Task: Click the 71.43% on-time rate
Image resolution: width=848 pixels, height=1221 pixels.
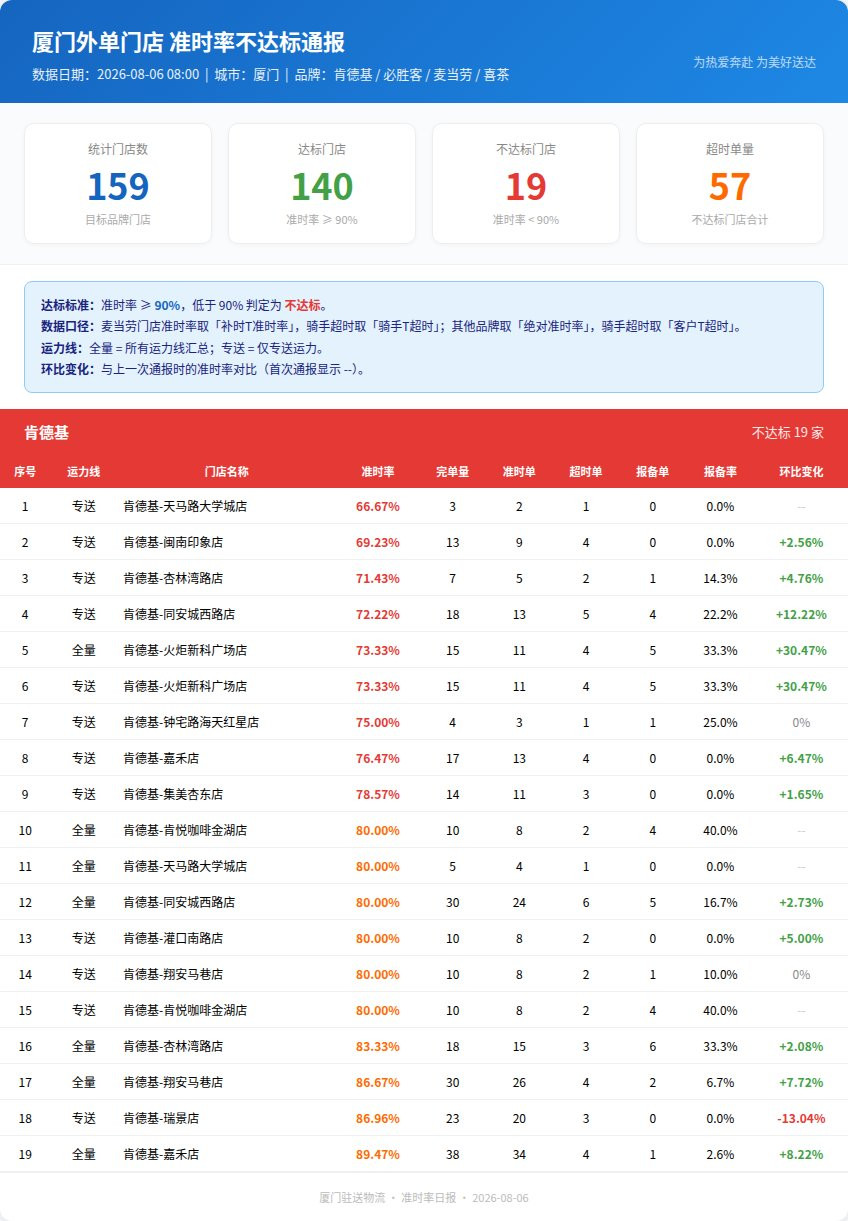Action: [x=378, y=578]
